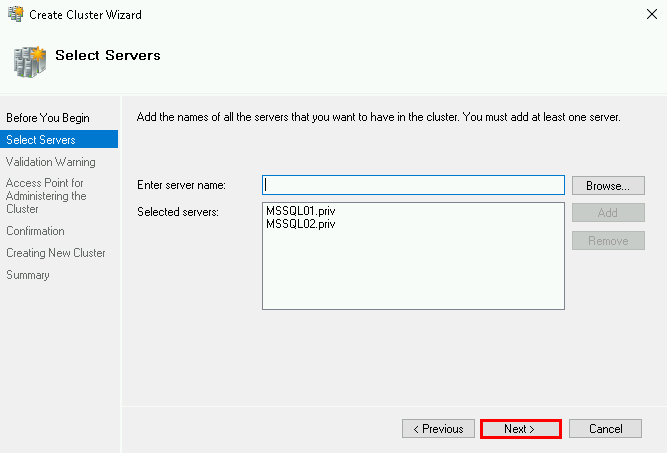Click the instruction text about adding servers
The height and width of the screenshot is (453, 667).
coord(379,117)
